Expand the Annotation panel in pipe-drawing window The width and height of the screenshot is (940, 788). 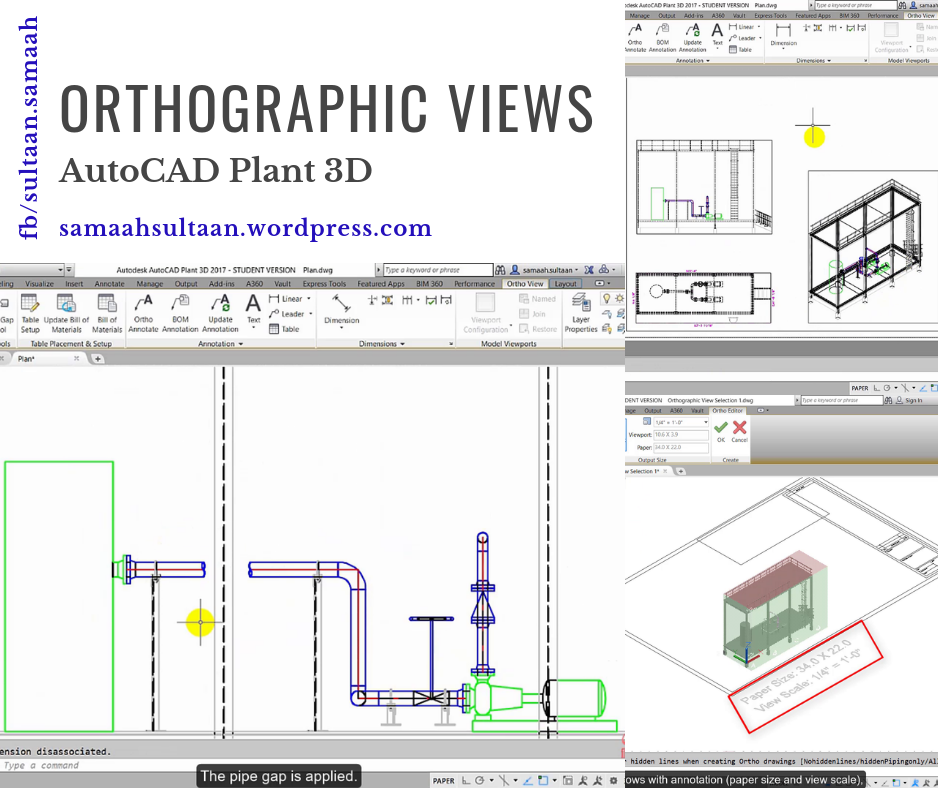click(221, 344)
